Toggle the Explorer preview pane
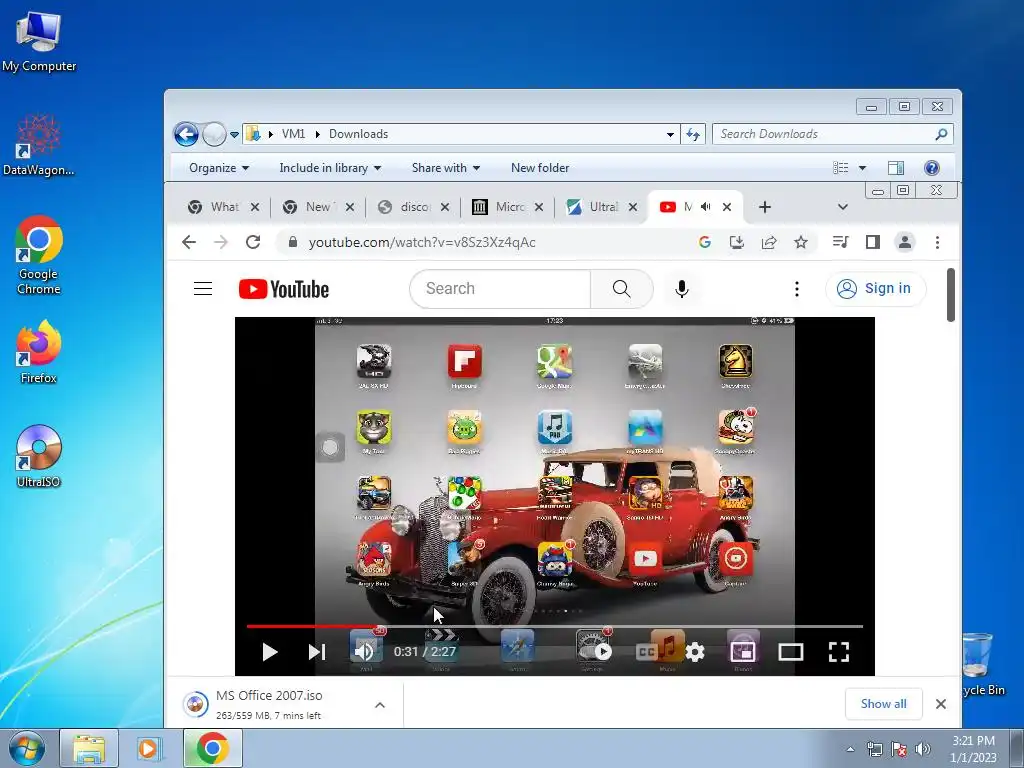This screenshot has width=1024, height=768. [x=896, y=168]
